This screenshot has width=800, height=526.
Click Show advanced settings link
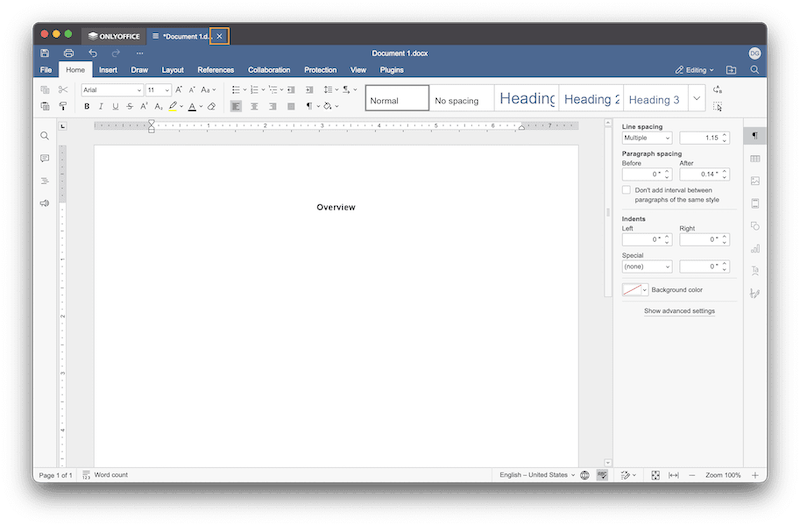click(679, 311)
